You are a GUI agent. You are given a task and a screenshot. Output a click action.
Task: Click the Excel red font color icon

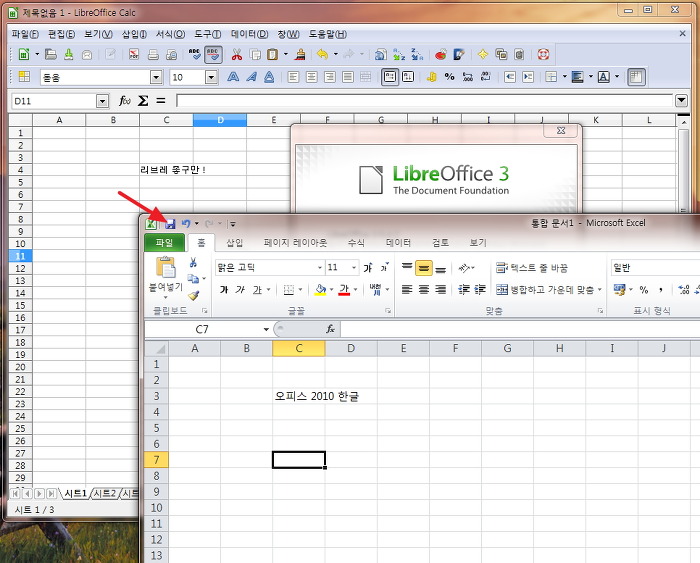[344, 289]
